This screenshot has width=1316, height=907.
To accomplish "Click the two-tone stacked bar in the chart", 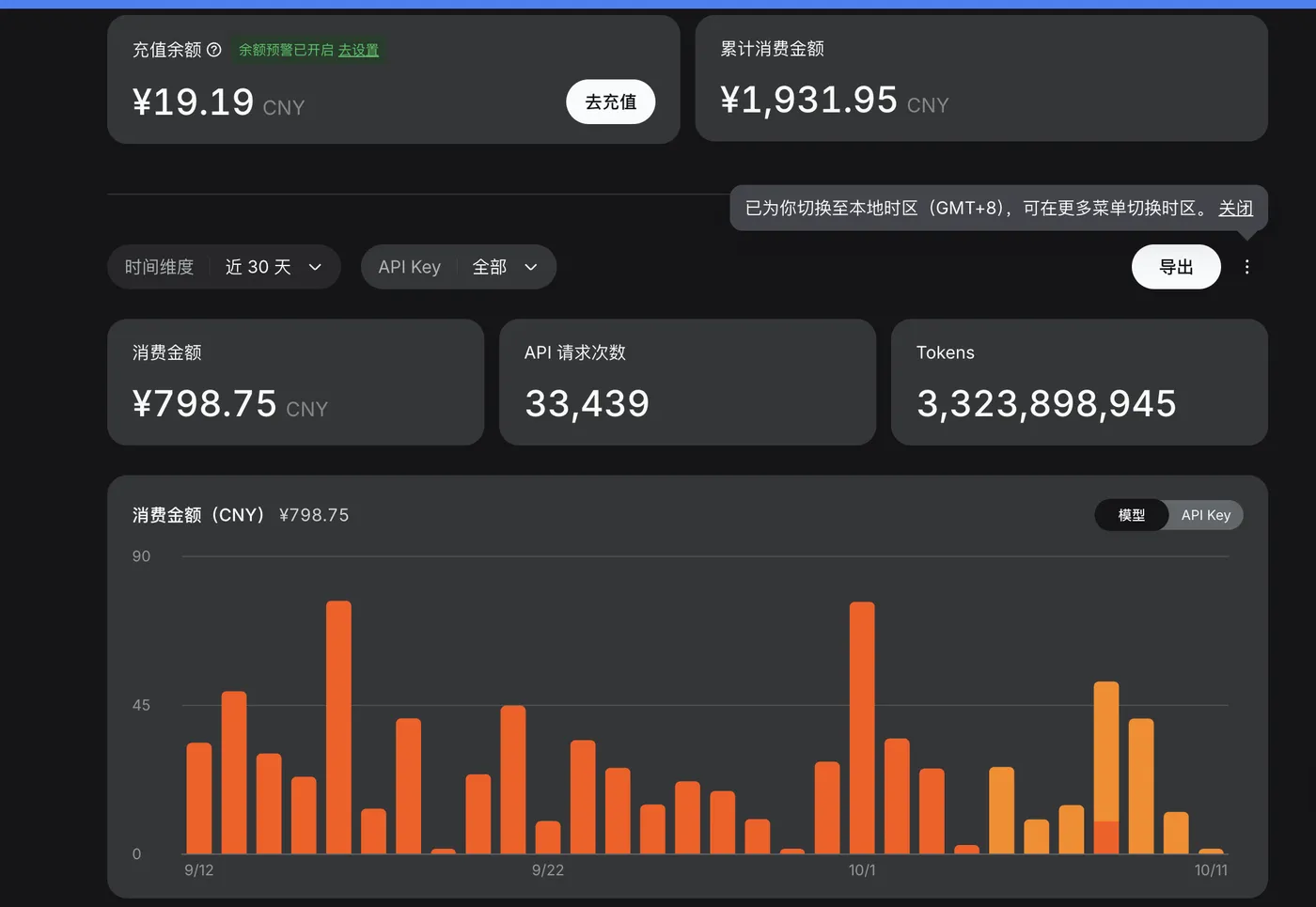I will [1106, 768].
